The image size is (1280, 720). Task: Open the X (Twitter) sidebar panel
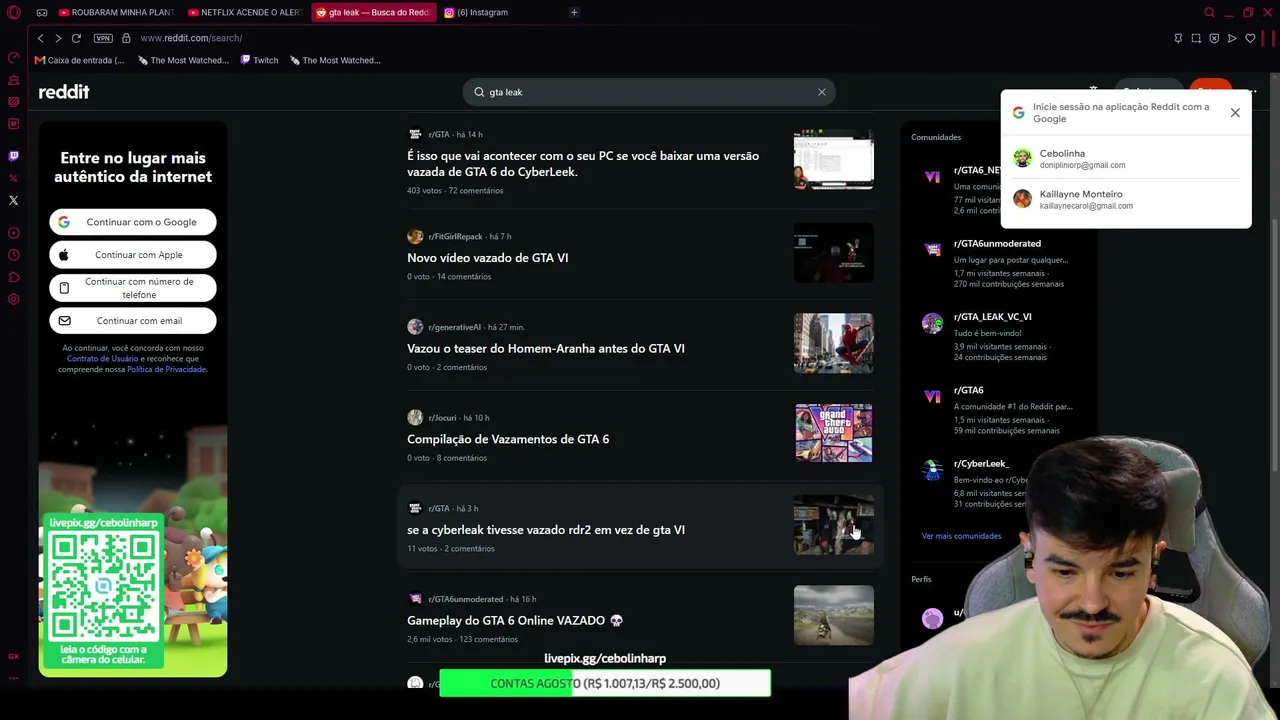[x=14, y=200]
